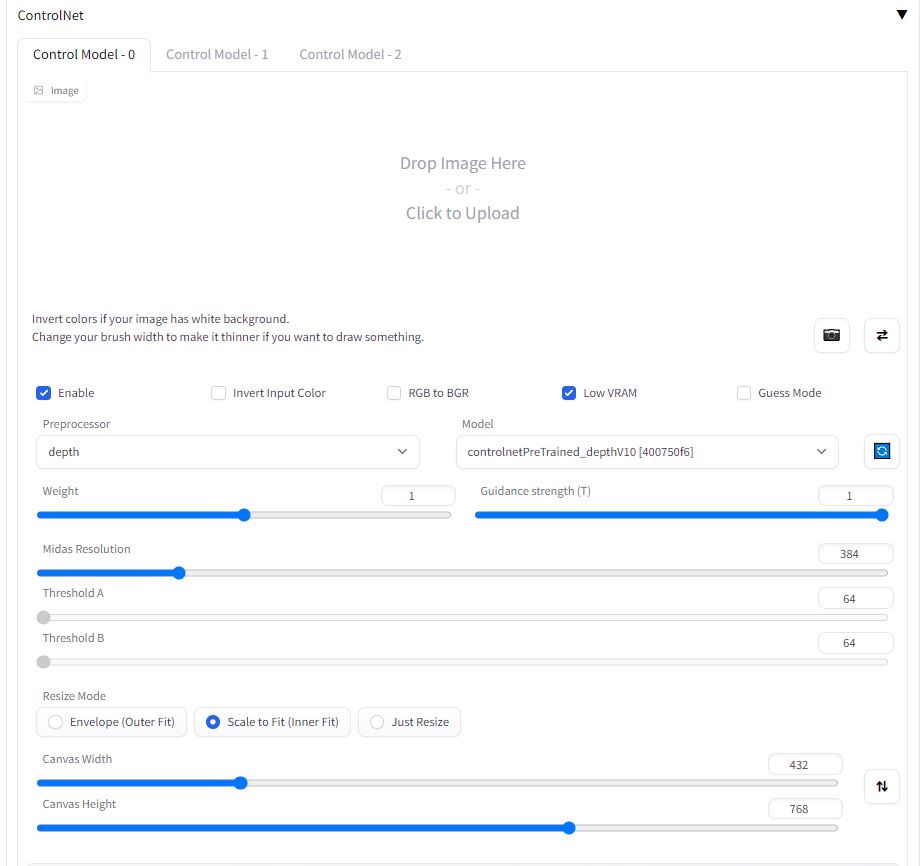
Task: Refresh the ControlNet models list icon
Action: 882,451
